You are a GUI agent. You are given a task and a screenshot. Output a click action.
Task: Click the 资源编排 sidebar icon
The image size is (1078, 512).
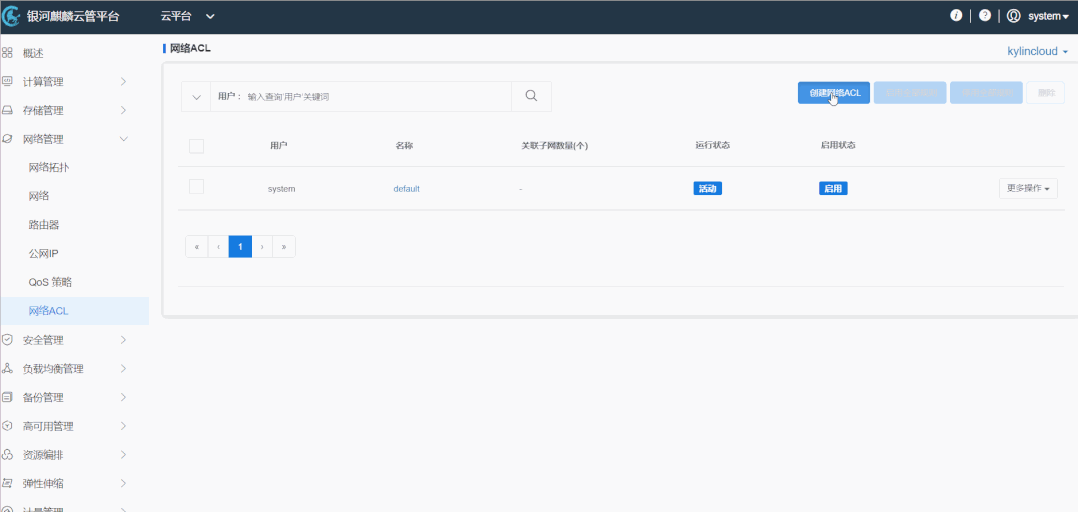coord(7,455)
